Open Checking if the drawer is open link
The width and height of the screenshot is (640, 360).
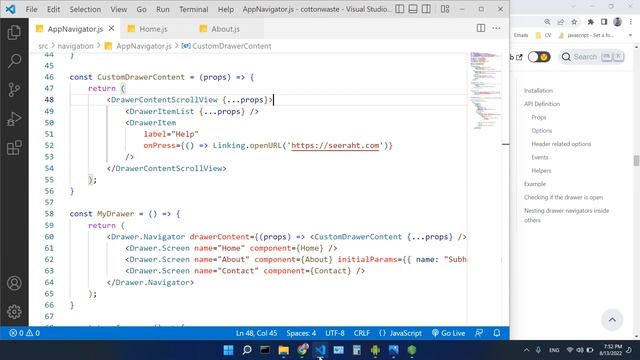click(563, 197)
